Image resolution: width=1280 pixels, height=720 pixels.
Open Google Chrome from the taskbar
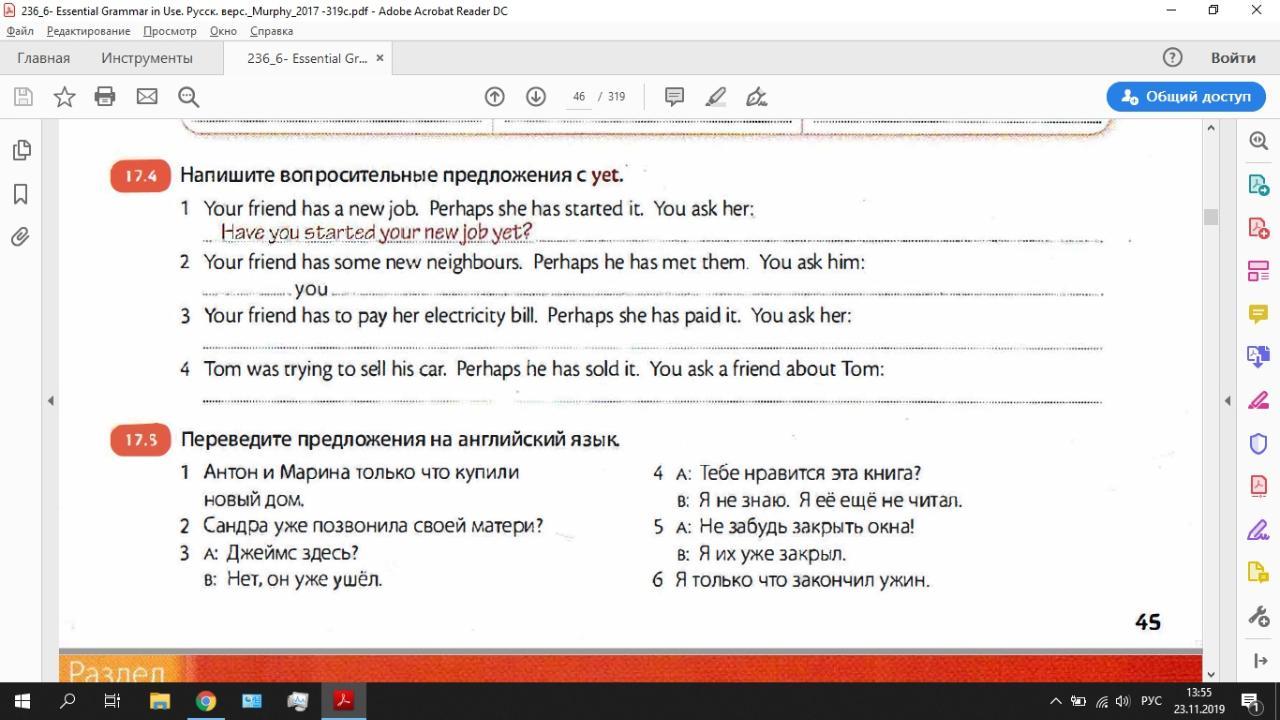click(206, 700)
